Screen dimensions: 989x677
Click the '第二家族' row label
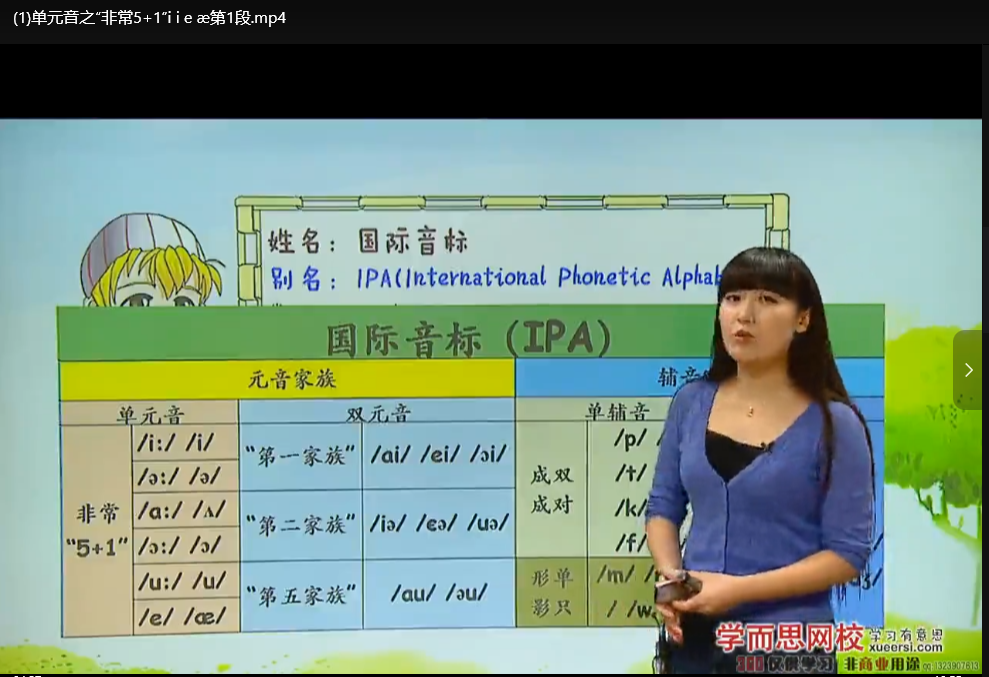click(301, 524)
